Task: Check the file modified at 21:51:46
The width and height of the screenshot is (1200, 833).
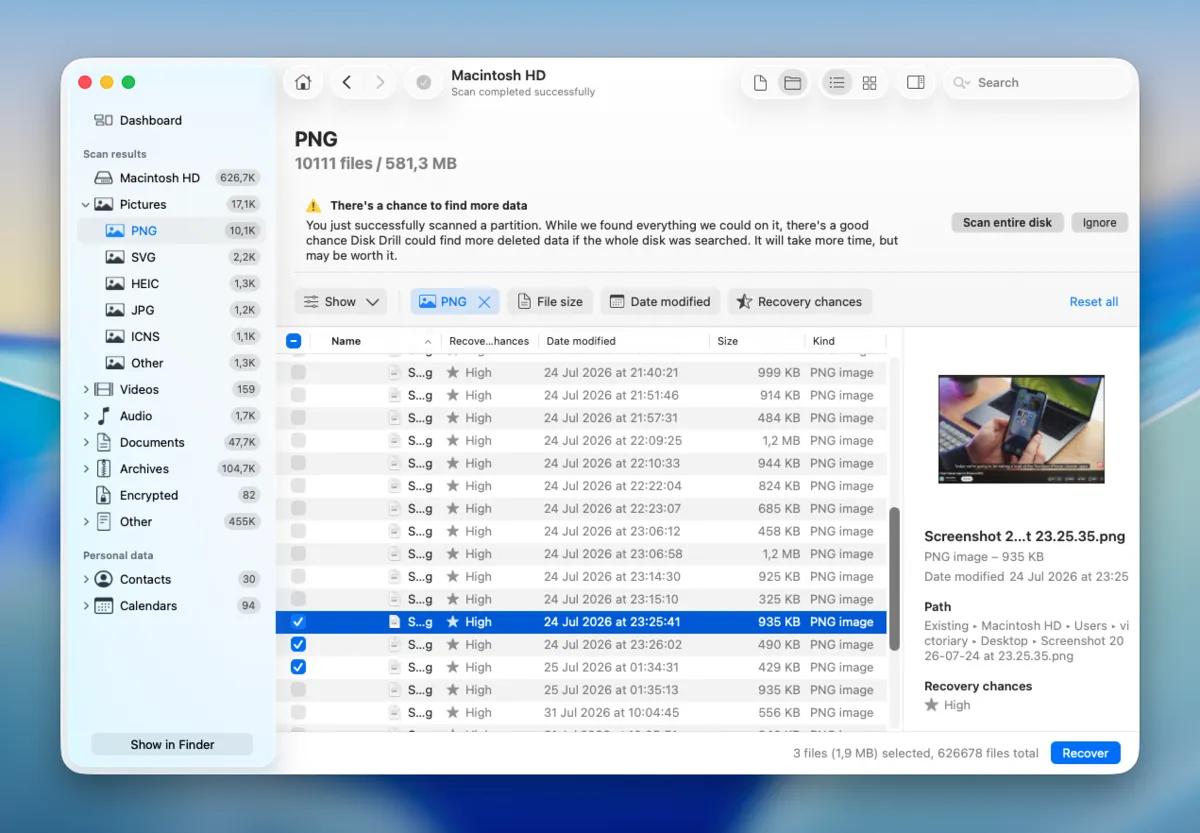Action: tap(298, 395)
